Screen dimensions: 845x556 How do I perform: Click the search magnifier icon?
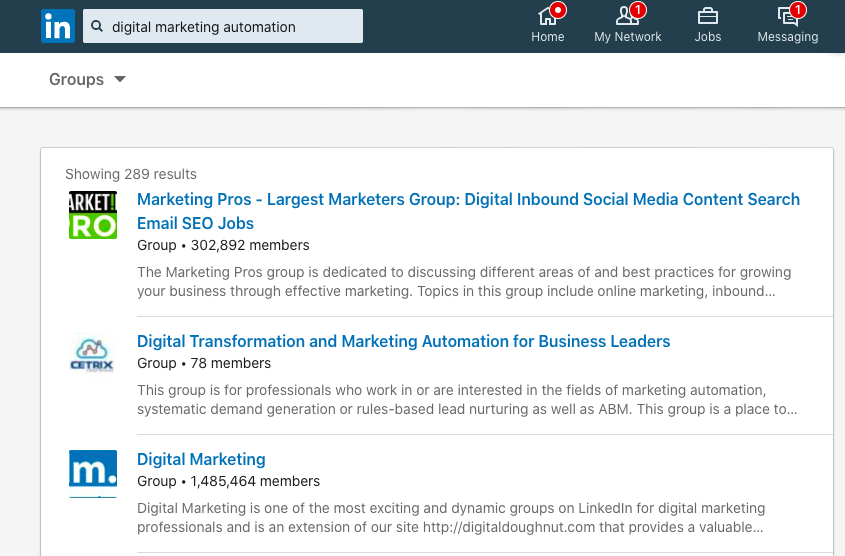pos(97,27)
